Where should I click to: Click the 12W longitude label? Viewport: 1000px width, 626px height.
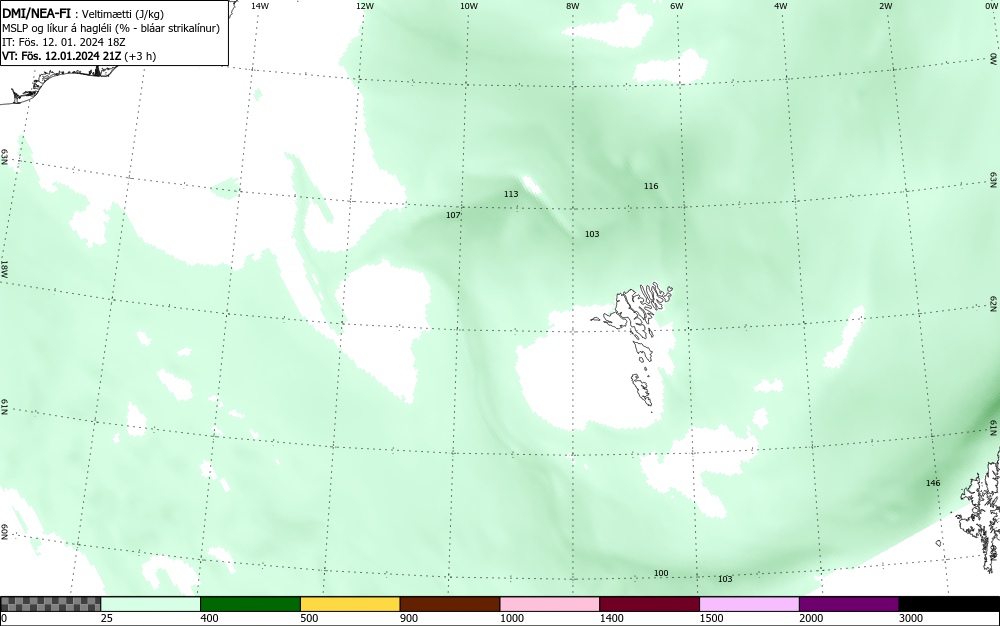coord(364,6)
